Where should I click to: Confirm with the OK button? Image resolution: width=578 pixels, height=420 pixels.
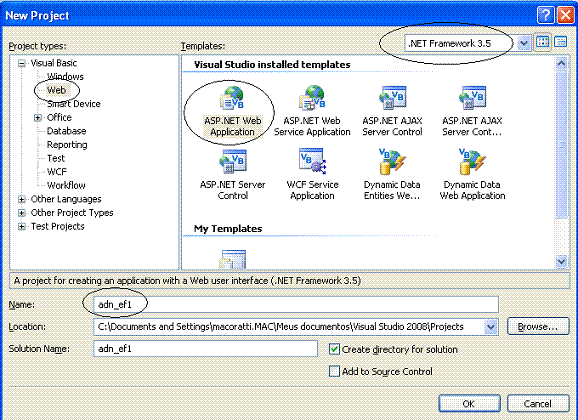point(469,403)
